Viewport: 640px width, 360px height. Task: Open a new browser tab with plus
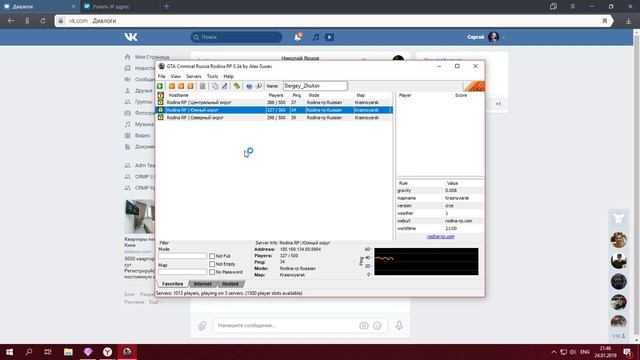click(167, 6)
